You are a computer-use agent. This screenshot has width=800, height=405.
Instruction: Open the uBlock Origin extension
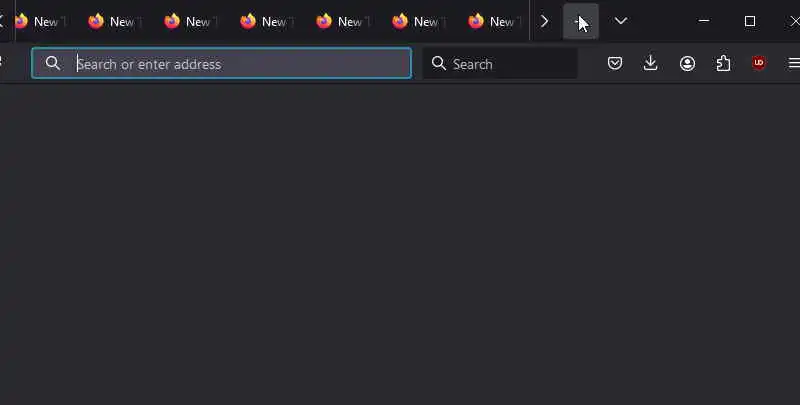pyautogui.click(x=759, y=63)
